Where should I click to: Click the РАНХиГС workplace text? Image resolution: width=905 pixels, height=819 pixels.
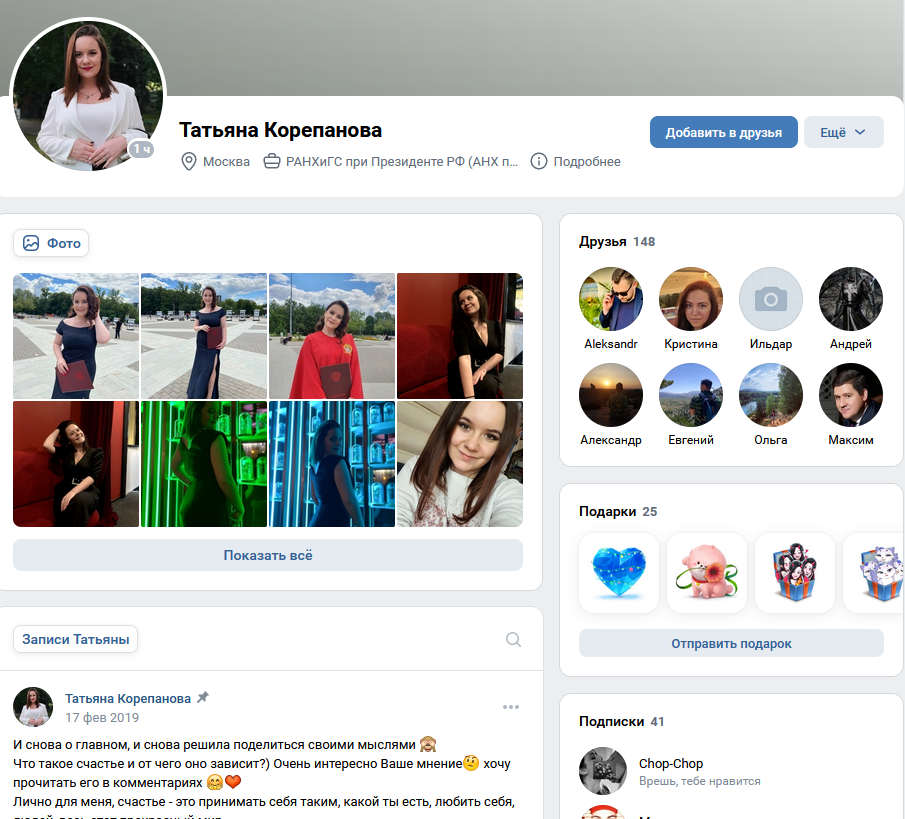402,162
